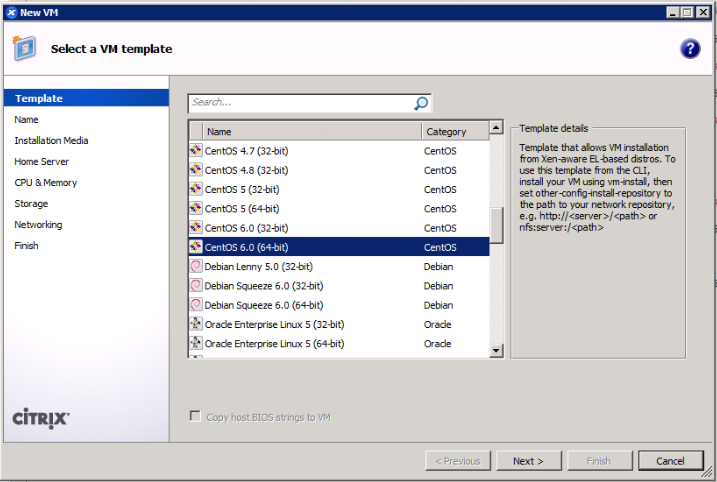The width and height of the screenshot is (717, 482).
Task: Click the blue help question mark icon
Action: click(689, 49)
